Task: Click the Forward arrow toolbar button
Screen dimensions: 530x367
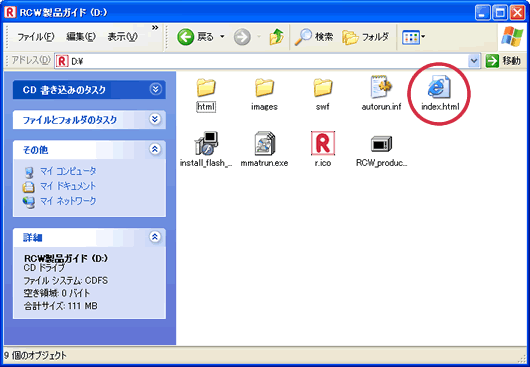Action: 242,36
